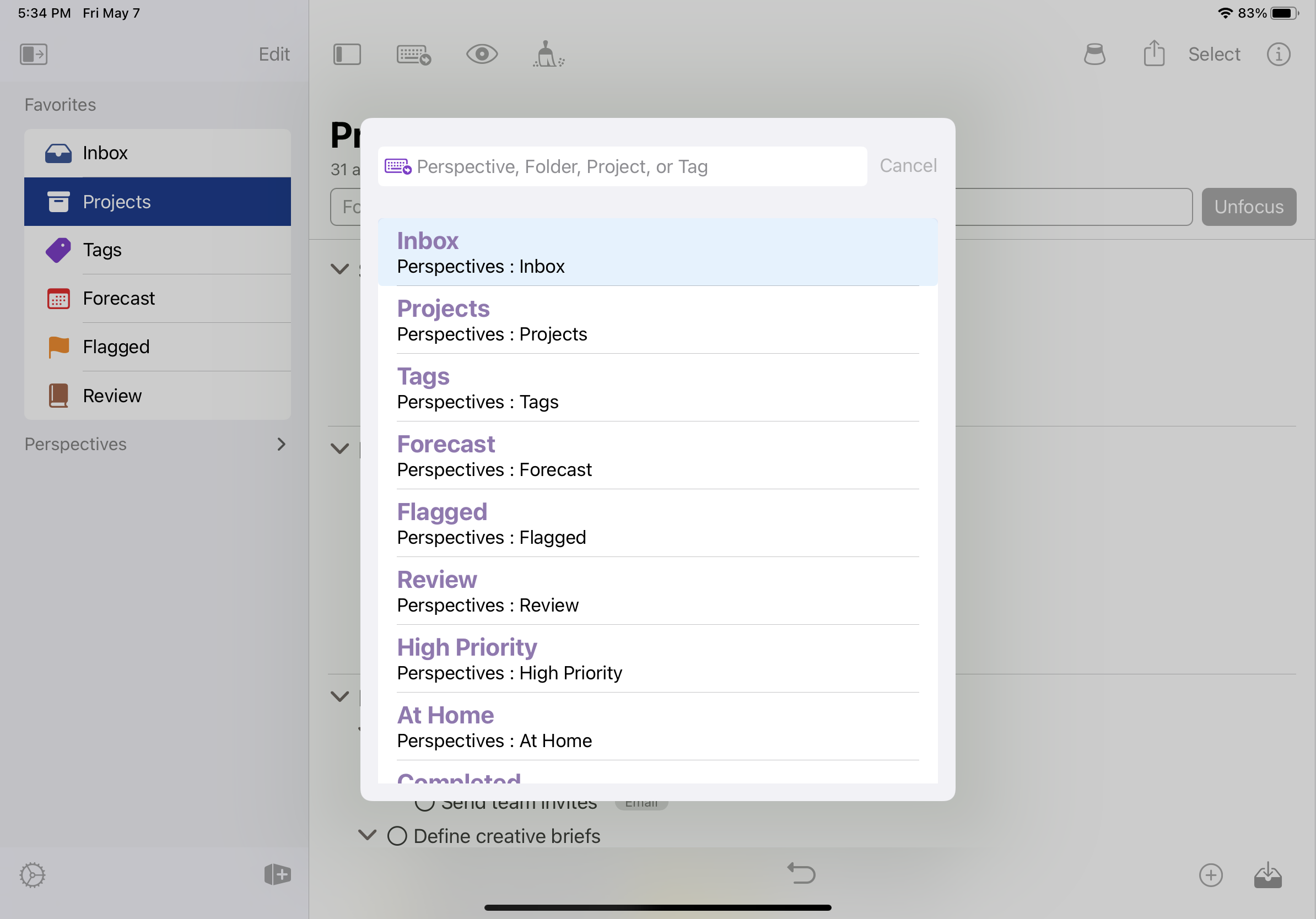Click the clean-up automation icon
Viewport: 1316px width, 919px height.
(x=548, y=54)
